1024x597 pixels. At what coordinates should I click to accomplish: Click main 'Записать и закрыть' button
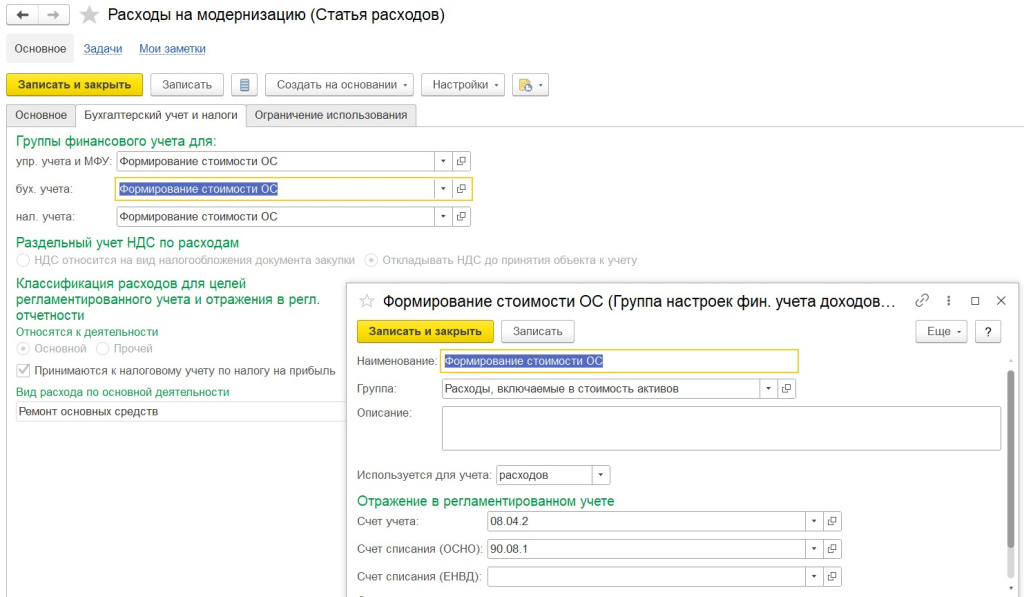(74, 85)
